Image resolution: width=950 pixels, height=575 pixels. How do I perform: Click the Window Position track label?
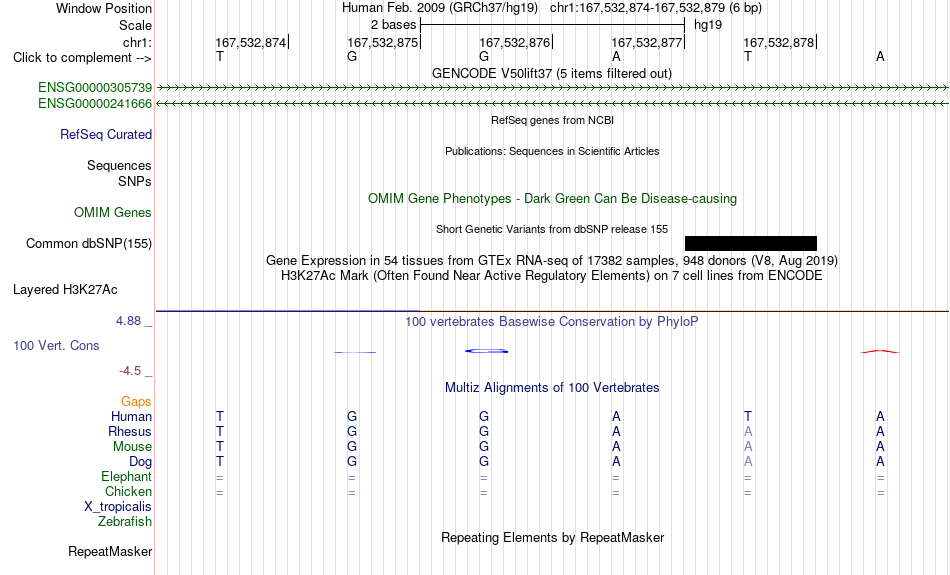pyautogui.click(x=104, y=8)
